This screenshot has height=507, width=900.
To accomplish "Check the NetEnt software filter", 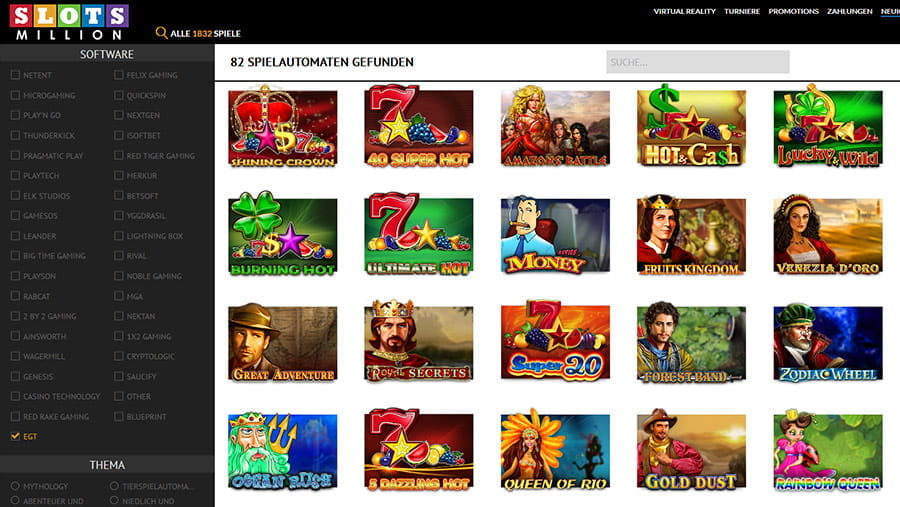I will click(x=15, y=75).
